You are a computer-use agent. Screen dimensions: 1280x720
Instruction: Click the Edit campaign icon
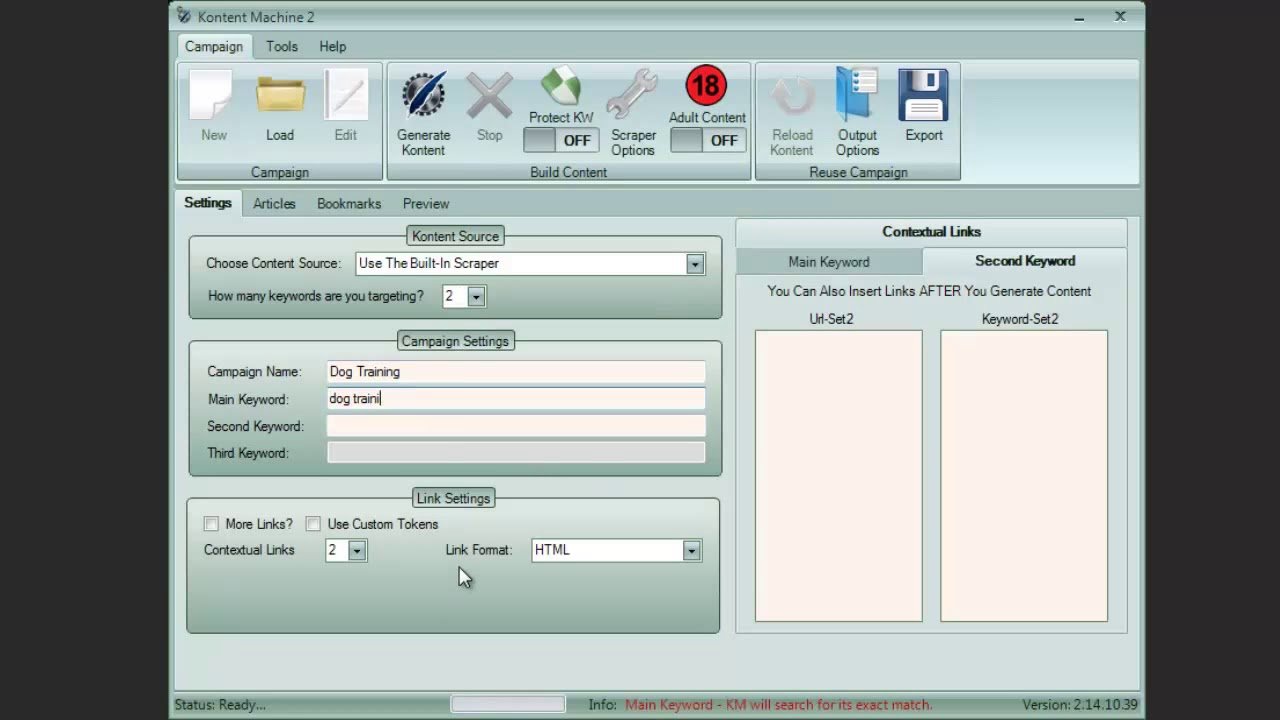(346, 95)
